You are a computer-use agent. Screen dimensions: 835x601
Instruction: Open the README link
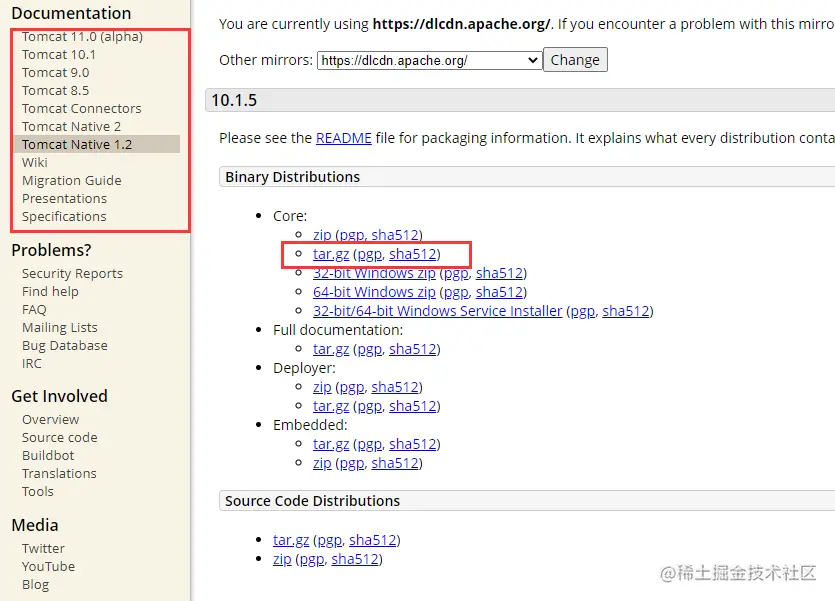point(343,138)
